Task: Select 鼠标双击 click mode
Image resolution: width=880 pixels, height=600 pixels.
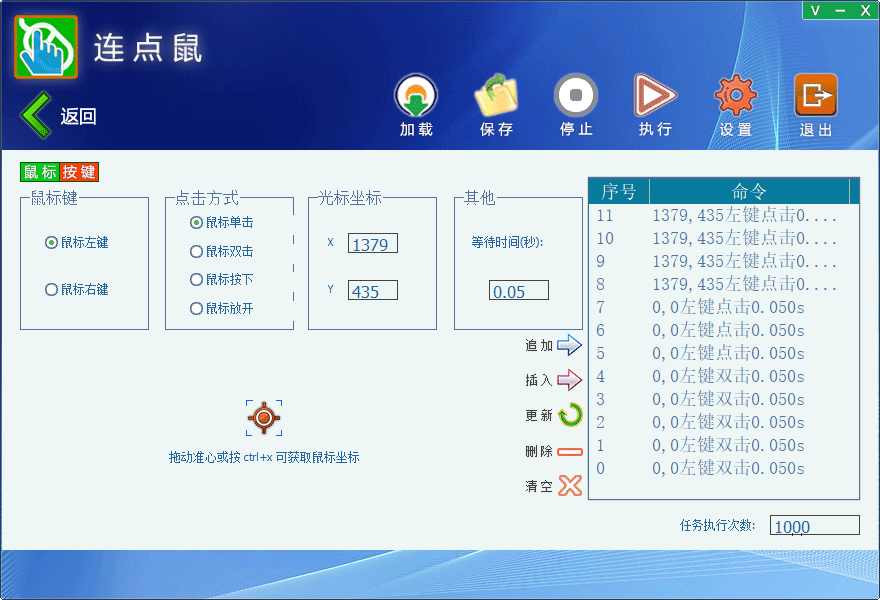Action: 222,251
